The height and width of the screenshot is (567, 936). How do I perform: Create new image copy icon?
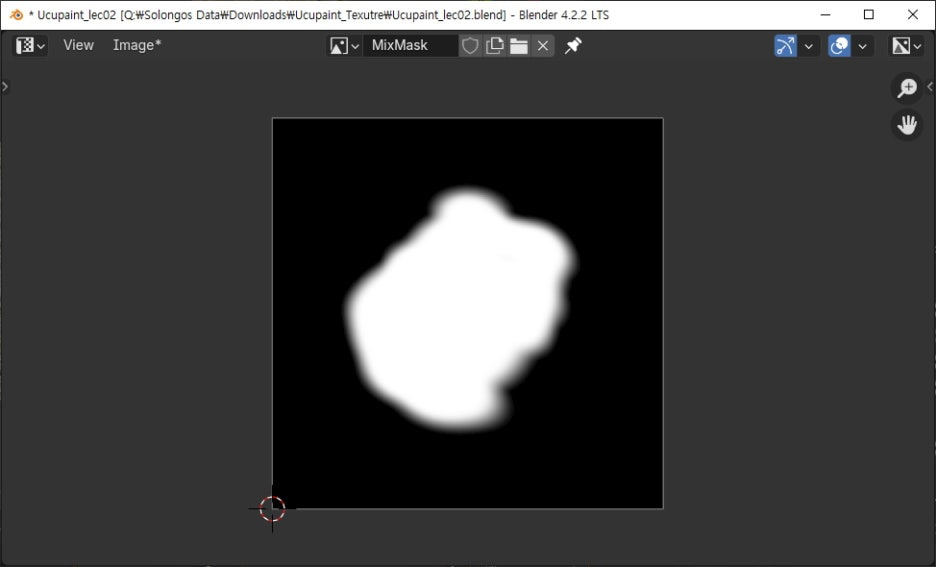tap(494, 45)
